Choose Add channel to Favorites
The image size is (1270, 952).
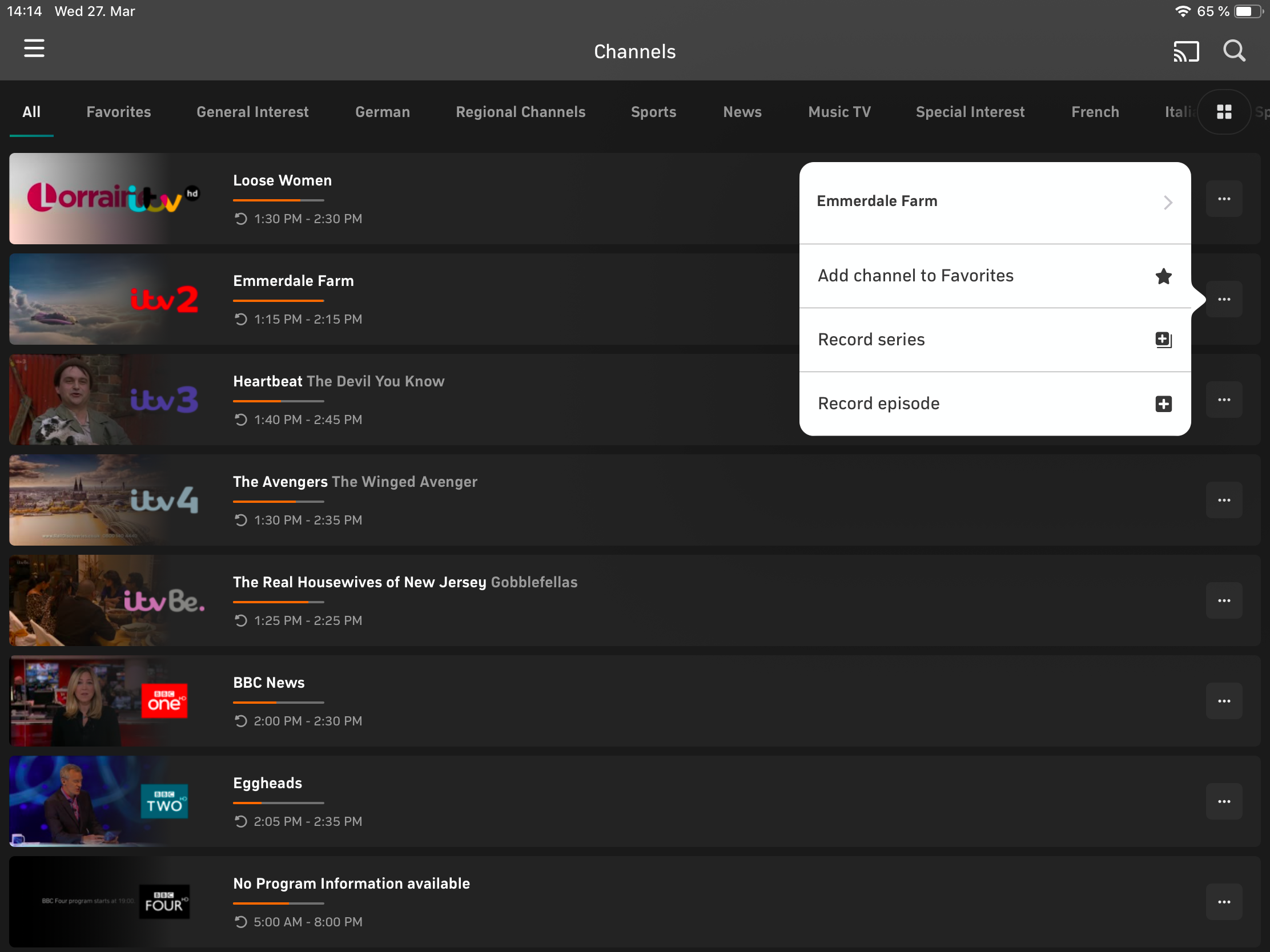(995, 276)
